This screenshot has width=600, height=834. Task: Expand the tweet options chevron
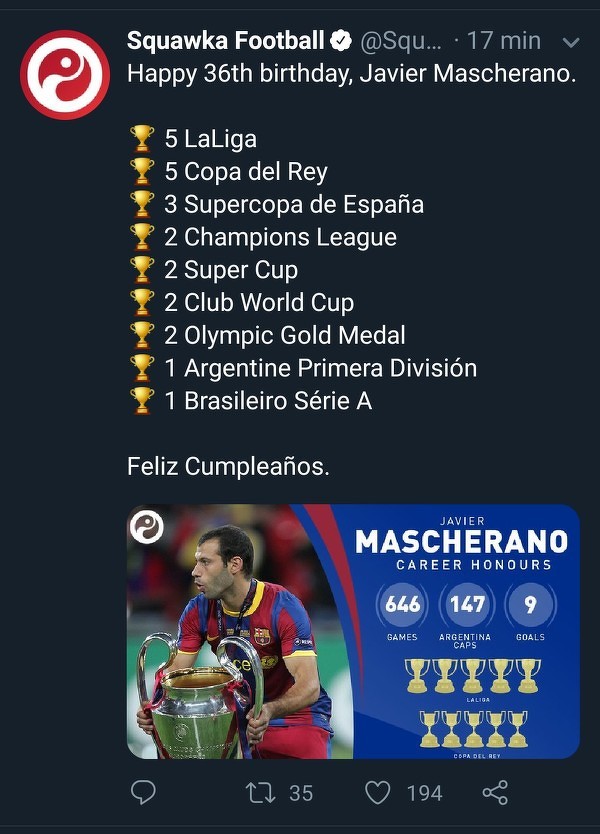571,42
